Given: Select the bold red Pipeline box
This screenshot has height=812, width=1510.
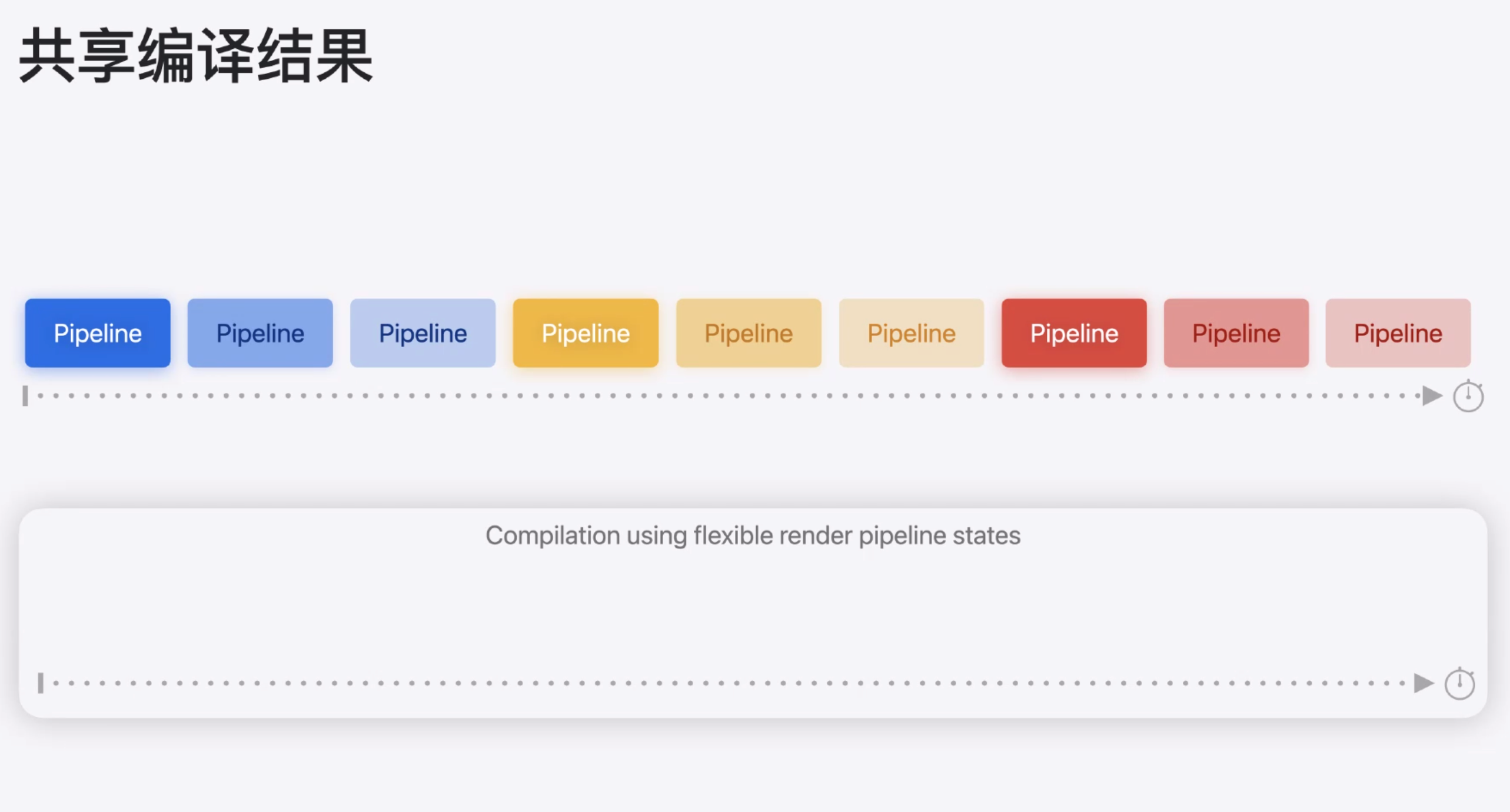Looking at the screenshot, I should click(1074, 333).
